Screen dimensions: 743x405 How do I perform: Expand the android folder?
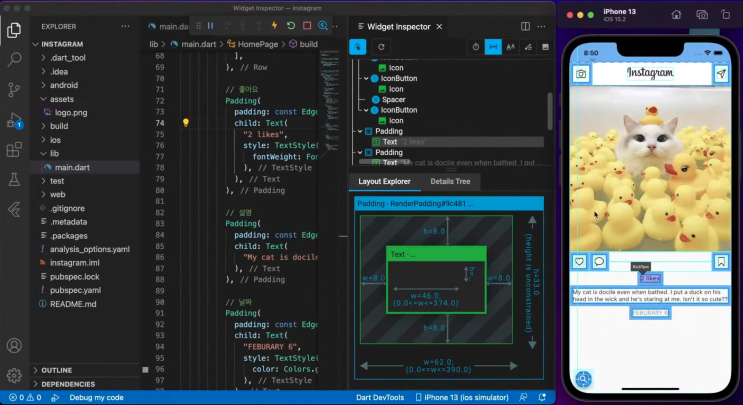(x=64, y=85)
